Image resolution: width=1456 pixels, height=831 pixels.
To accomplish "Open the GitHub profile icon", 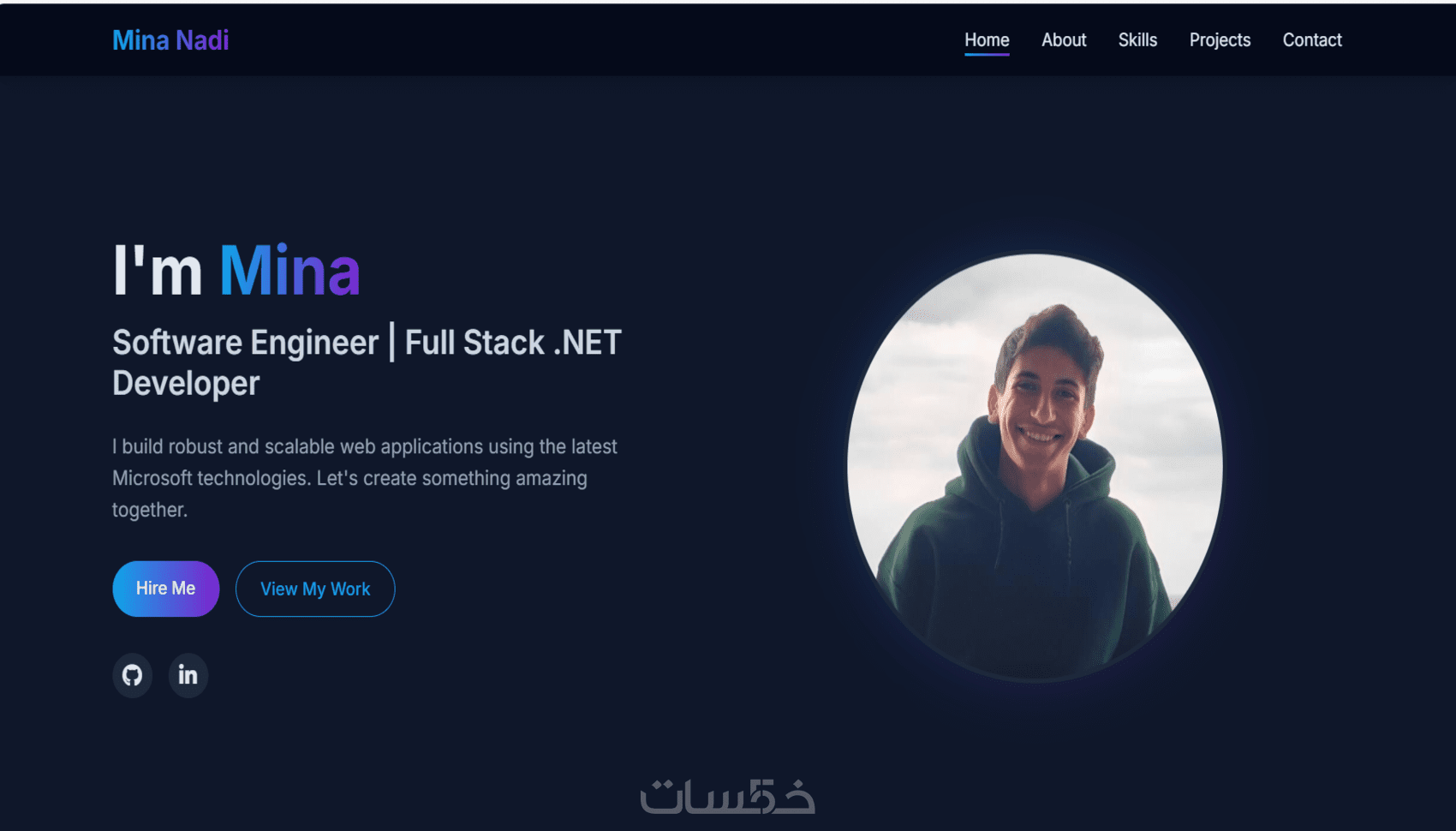I will [133, 675].
